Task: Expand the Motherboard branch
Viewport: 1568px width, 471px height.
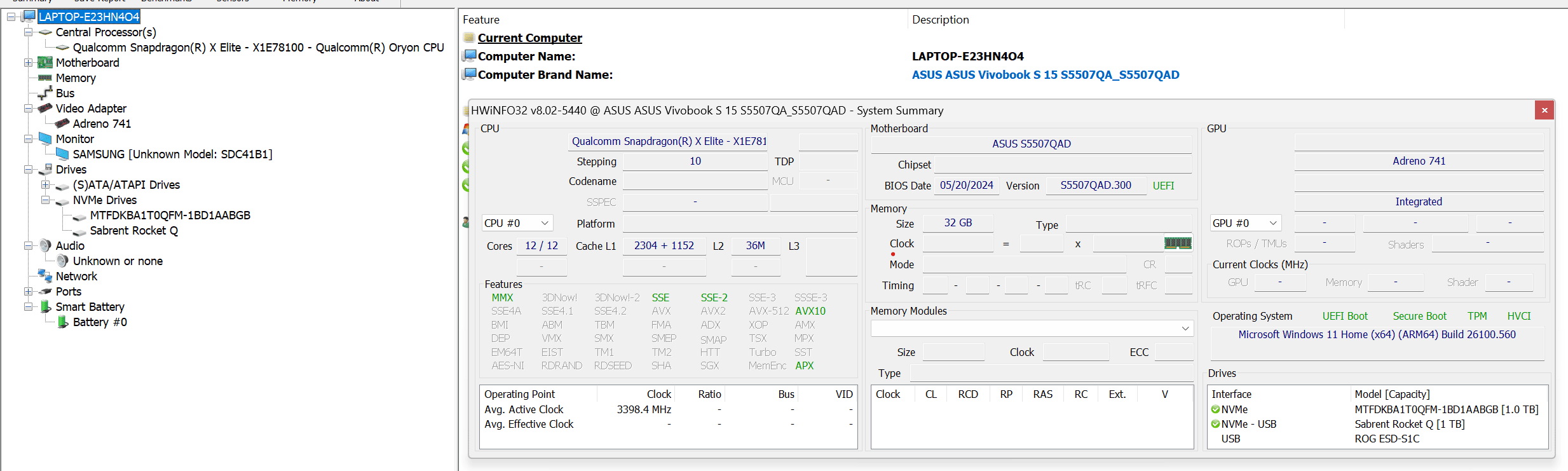Action: pyautogui.click(x=28, y=62)
